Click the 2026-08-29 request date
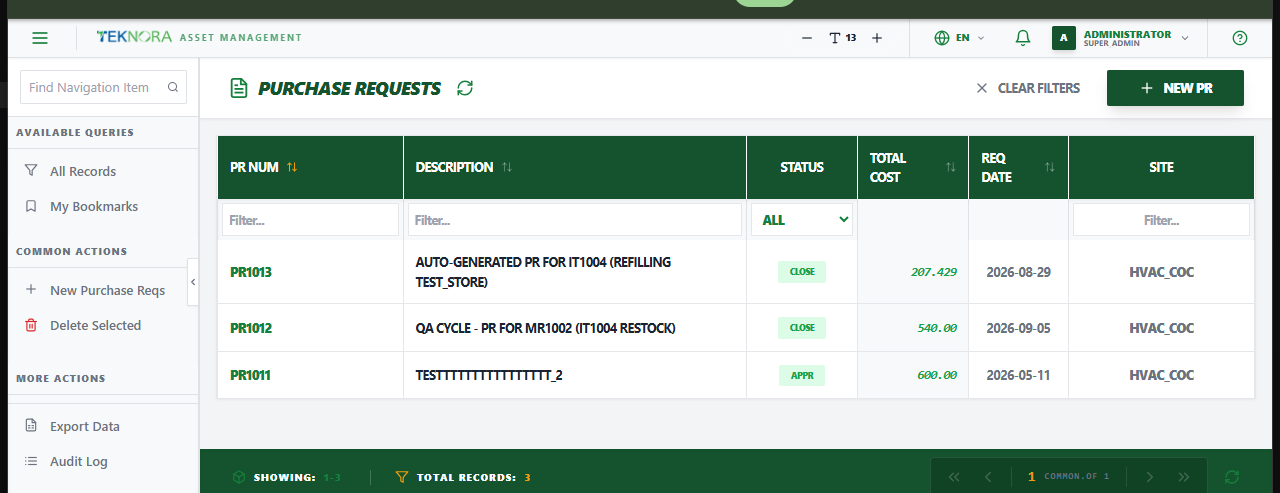This screenshot has width=1280, height=493. pyautogui.click(x=1018, y=272)
